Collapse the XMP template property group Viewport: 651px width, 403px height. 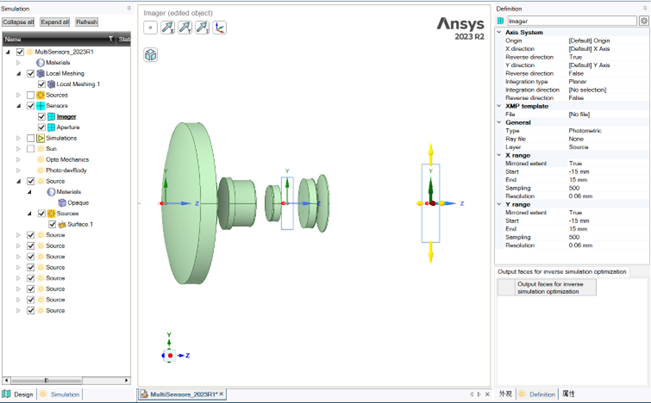[499, 106]
